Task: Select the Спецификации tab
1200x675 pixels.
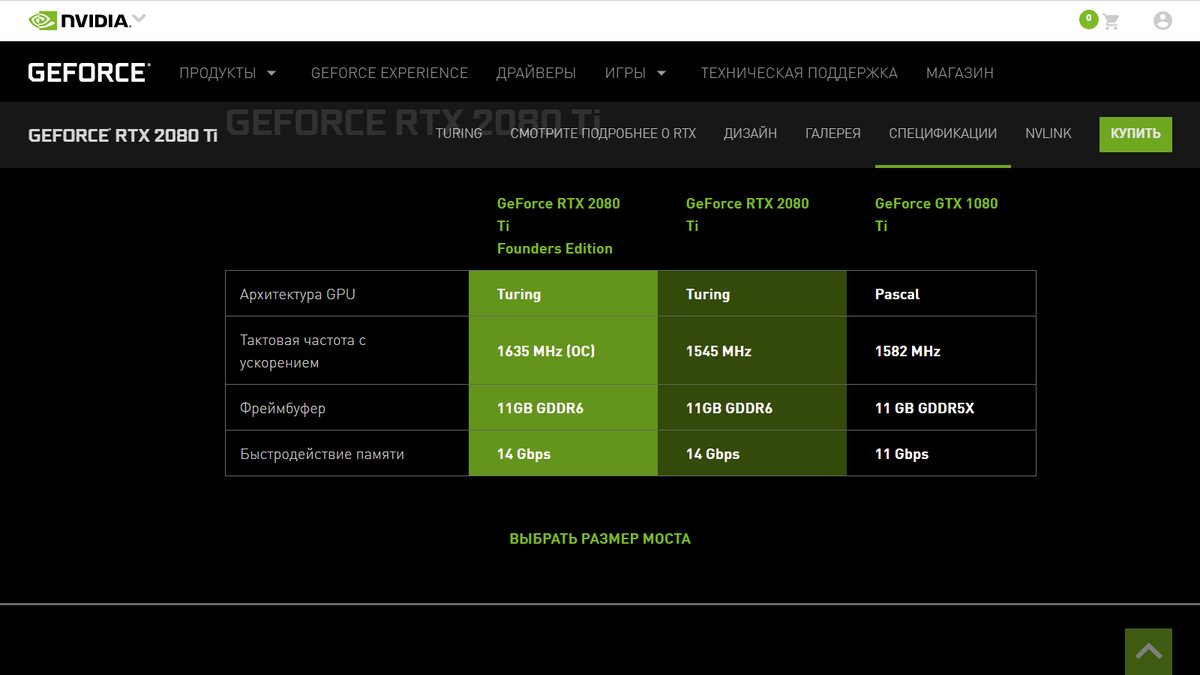Action: [x=943, y=133]
